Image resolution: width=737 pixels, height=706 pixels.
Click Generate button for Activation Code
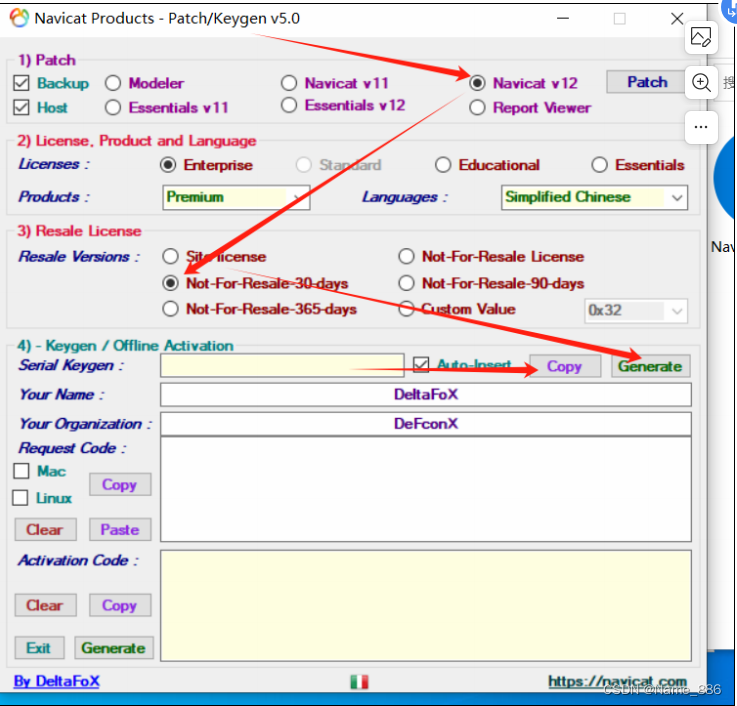click(x=114, y=648)
